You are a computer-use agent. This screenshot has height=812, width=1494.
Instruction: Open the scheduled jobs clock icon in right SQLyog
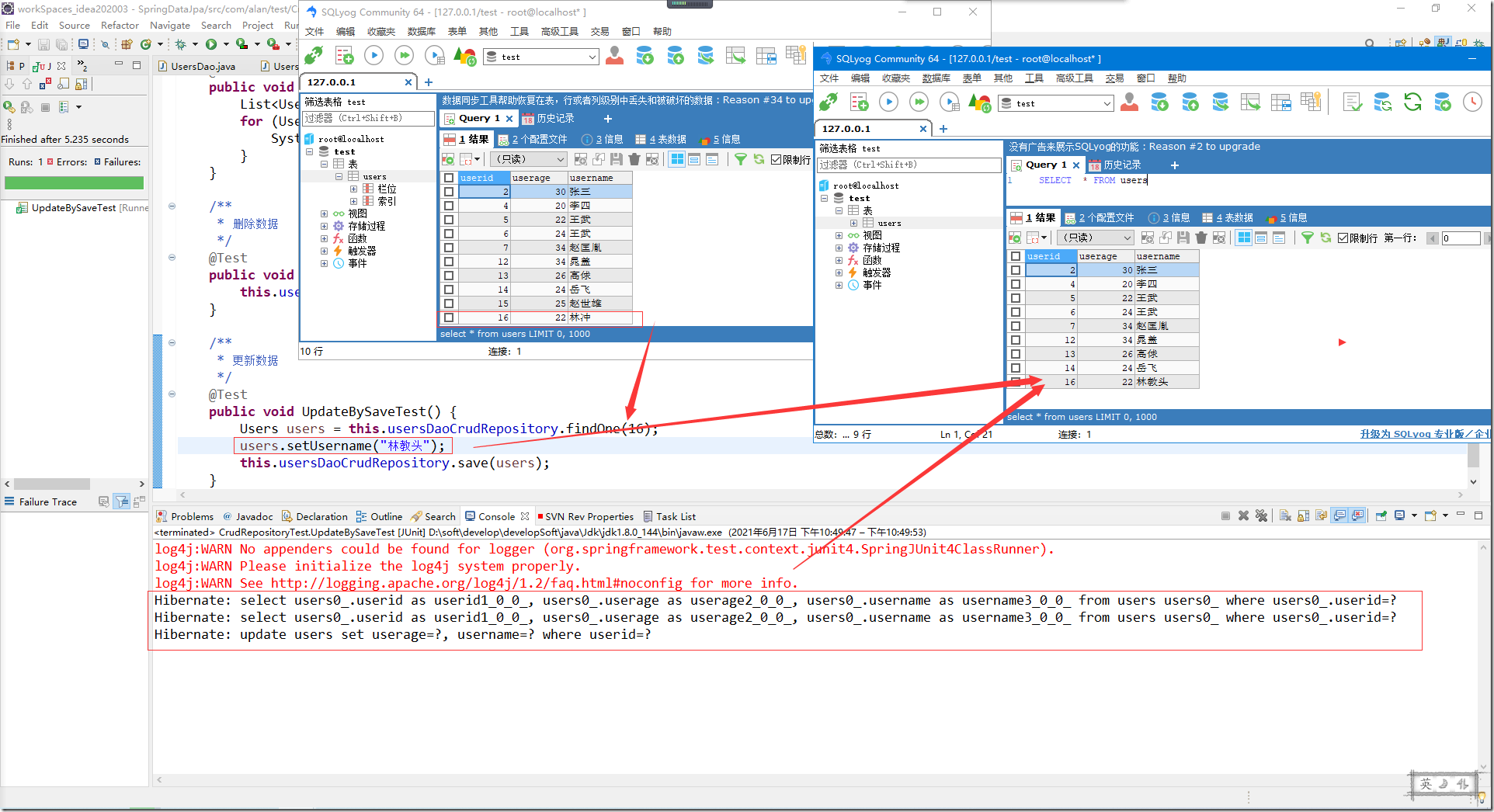1472,102
